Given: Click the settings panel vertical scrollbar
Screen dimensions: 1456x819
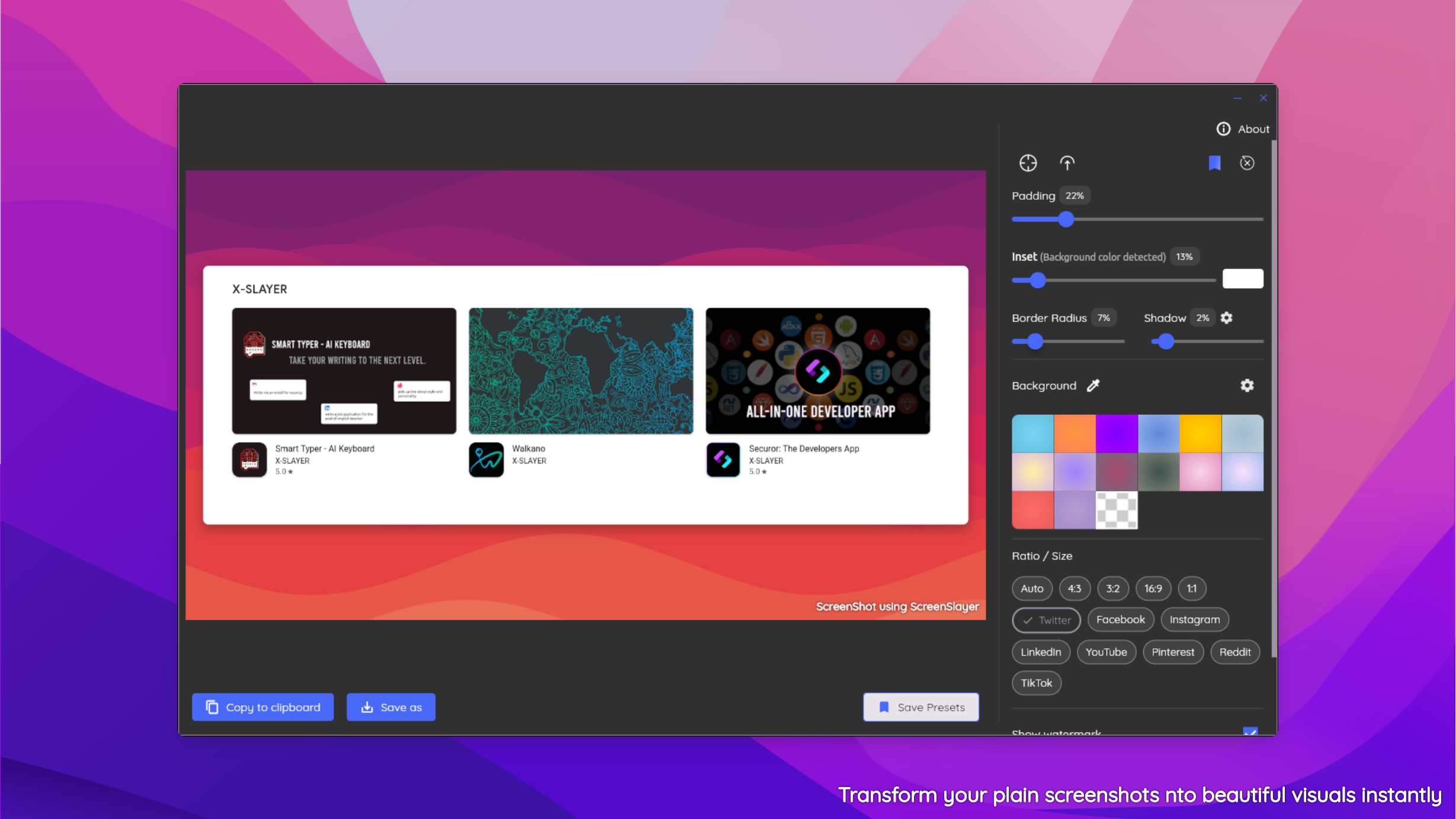Looking at the screenshot, I should pyautogui.click(x=1274, y=398).
